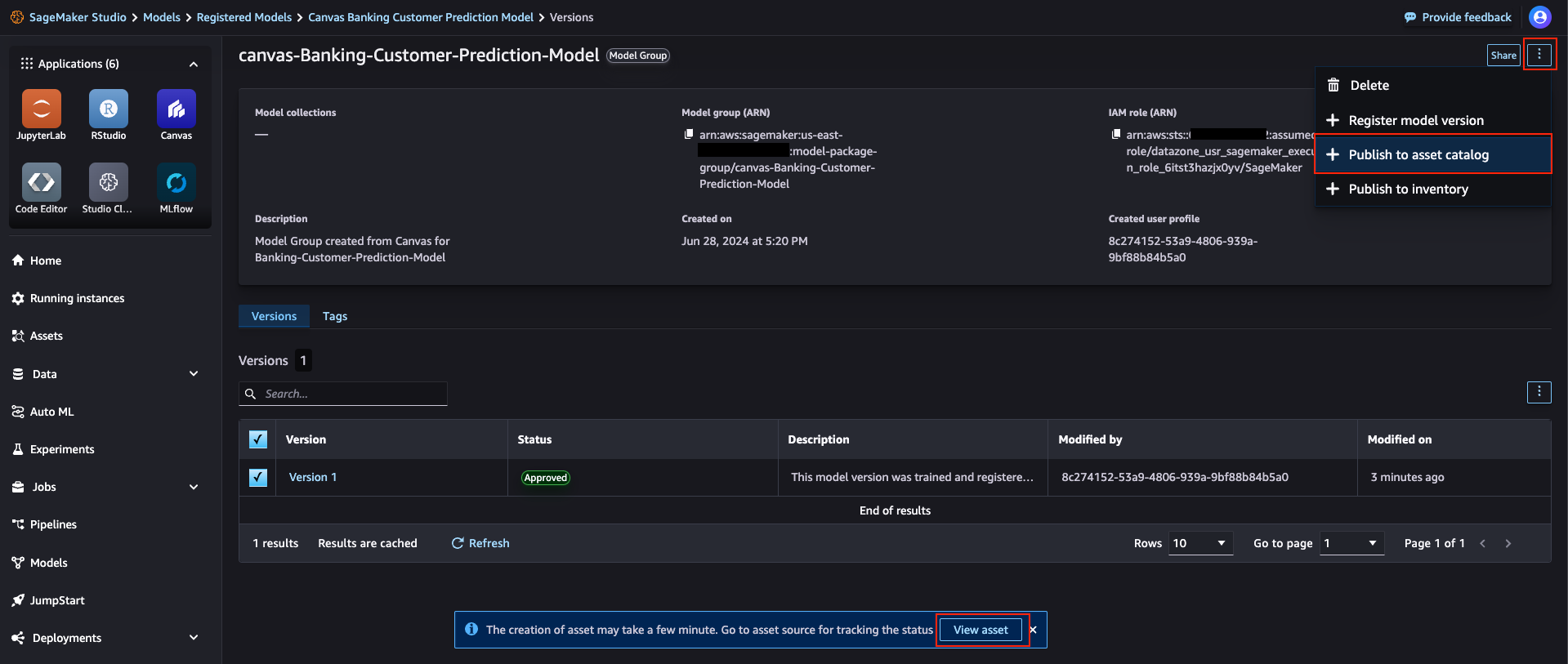Click the Home house icon
The image size is (1568, 664).
click(18, 261)
